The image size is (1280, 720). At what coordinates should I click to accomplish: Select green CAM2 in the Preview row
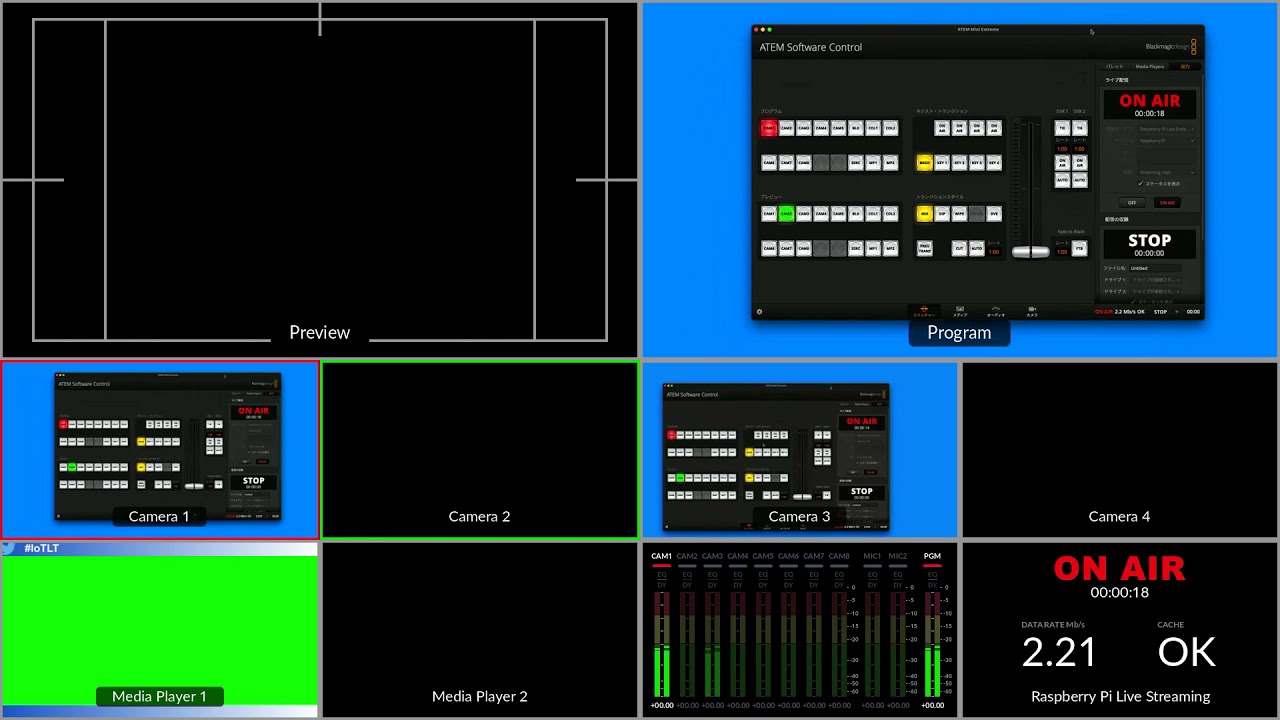(x=786, y=214)
